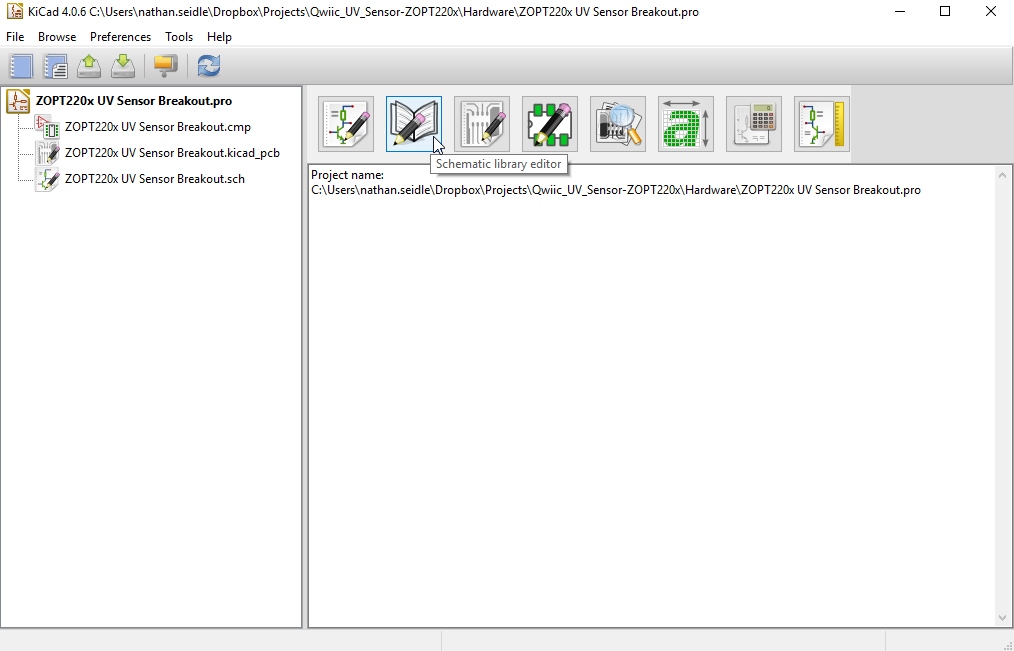
Task: Click the .sch file icon in tree
Action: (47, 178)
